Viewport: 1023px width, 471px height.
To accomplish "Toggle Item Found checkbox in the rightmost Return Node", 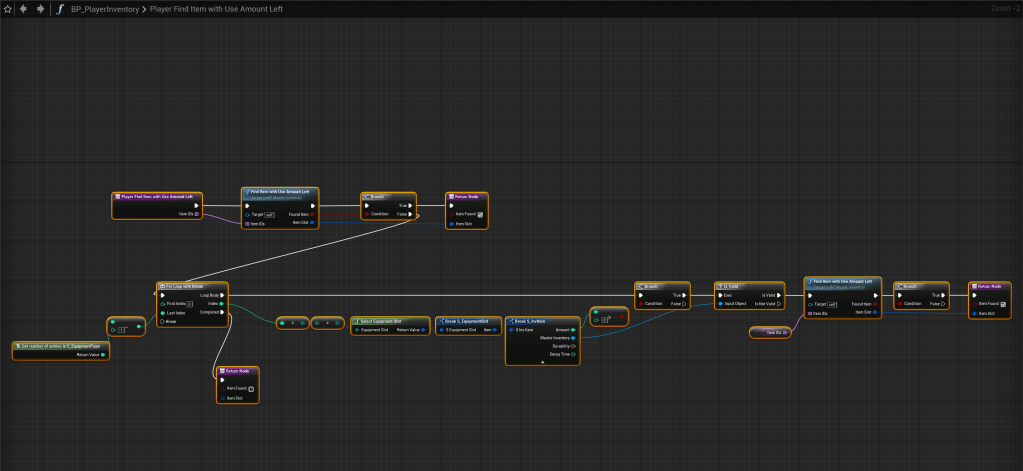I will click(x=1003, y=304).
